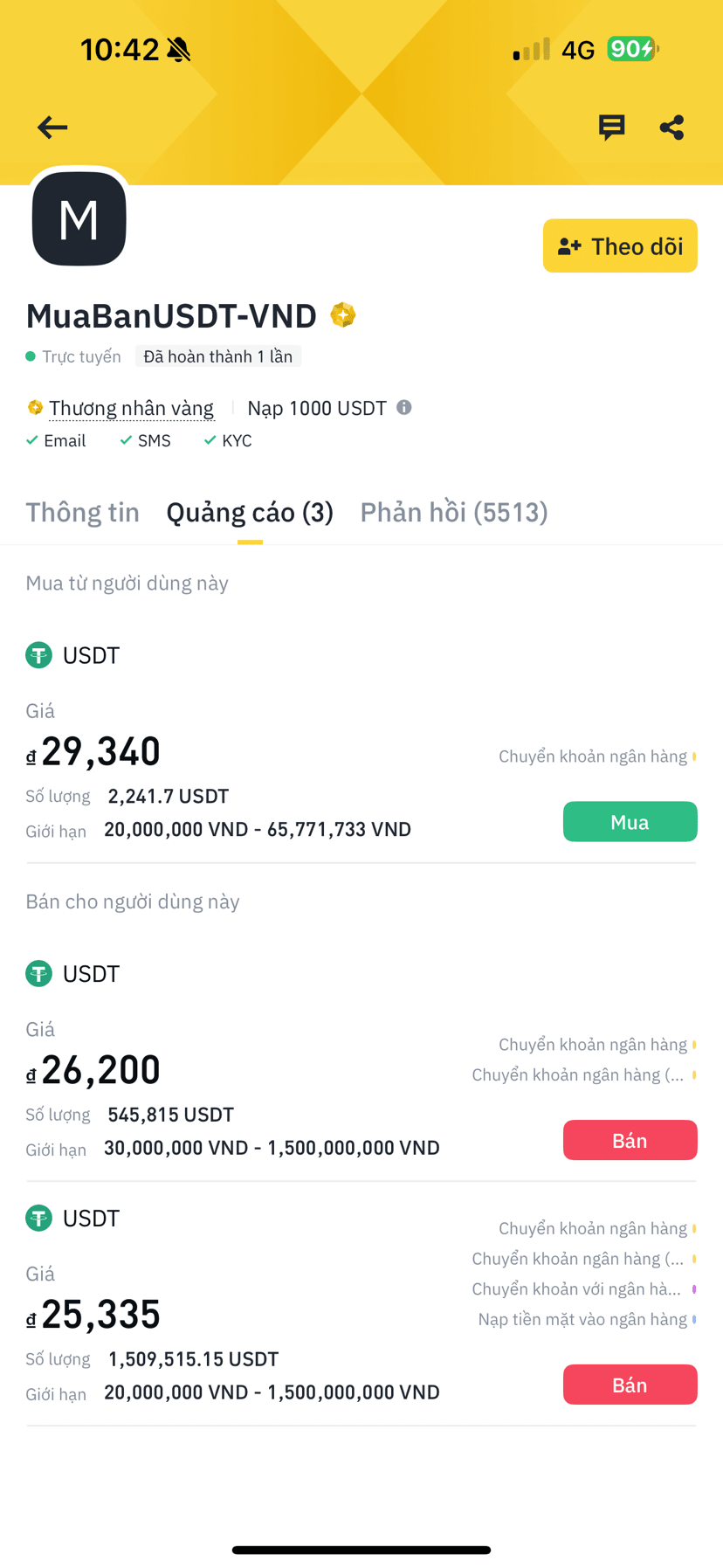Tap the back arrow icon
This screenshot has height=1568, width=723.
tap(52, 128)
